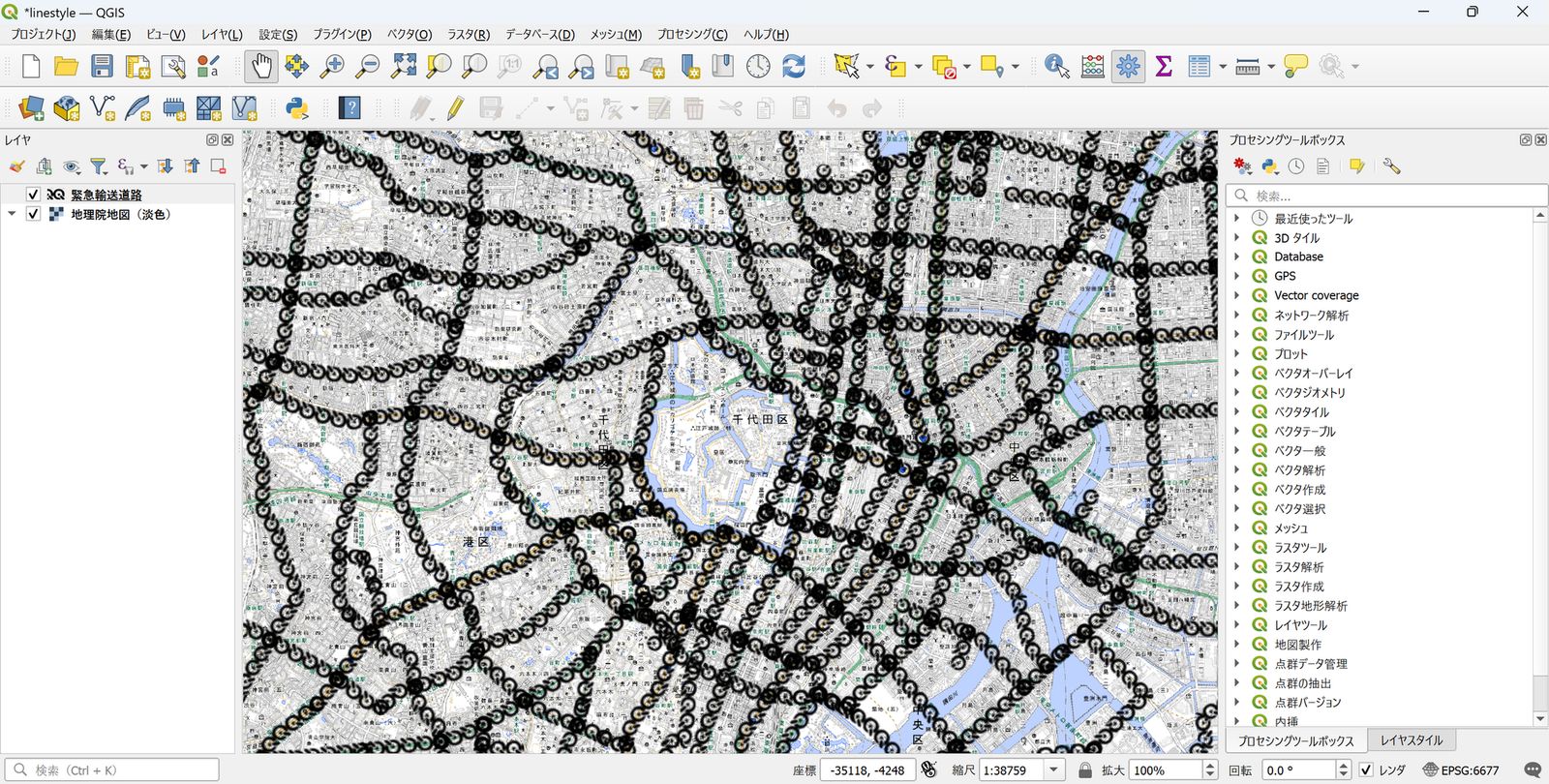The image size is (1549, 784).
Task: Select the Pan Map hand tool
Action: pos(260,66)
